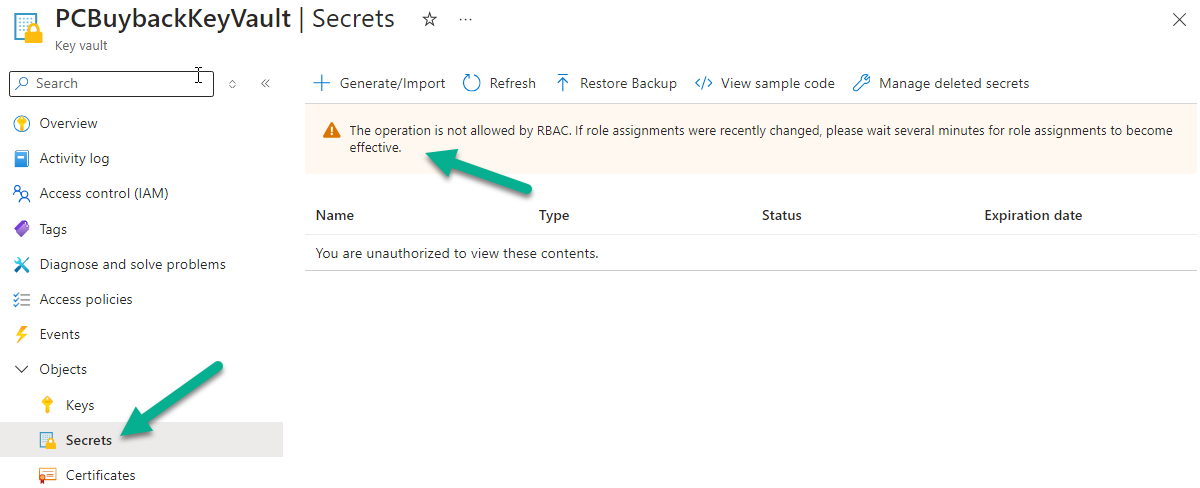Viewport: 1200px width, 488px height.
Task: Click the wrench icon for deleted secrets
Action: pos(861,84)
